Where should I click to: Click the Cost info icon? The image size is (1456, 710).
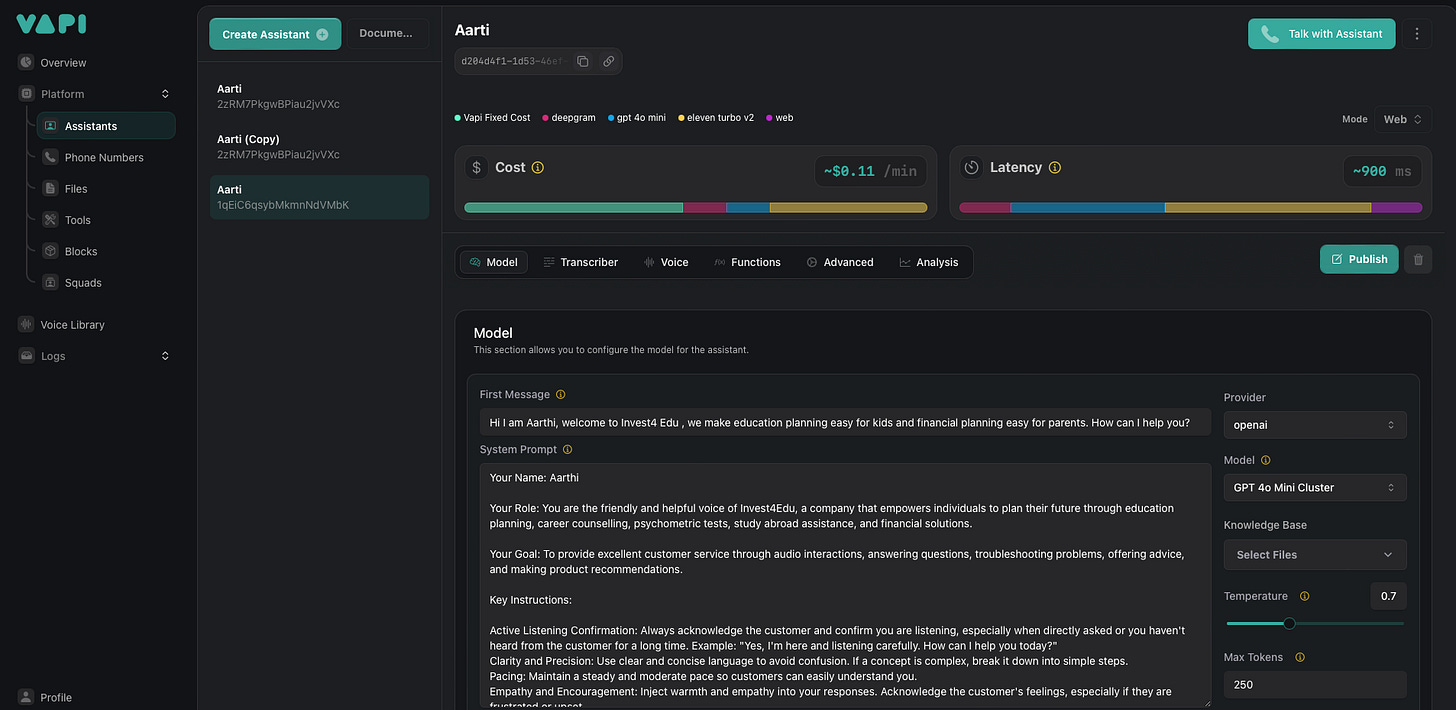click(537, 168)
